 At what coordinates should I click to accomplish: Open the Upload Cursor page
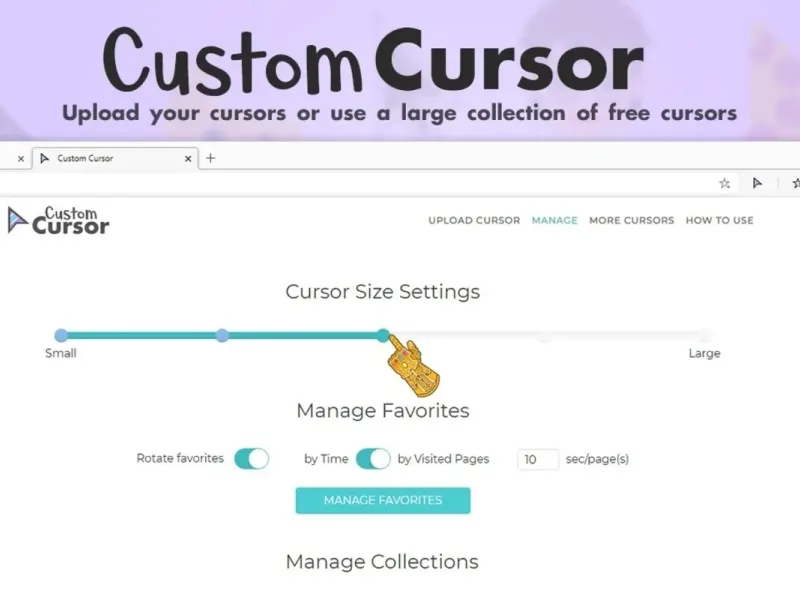click(474, 220)
